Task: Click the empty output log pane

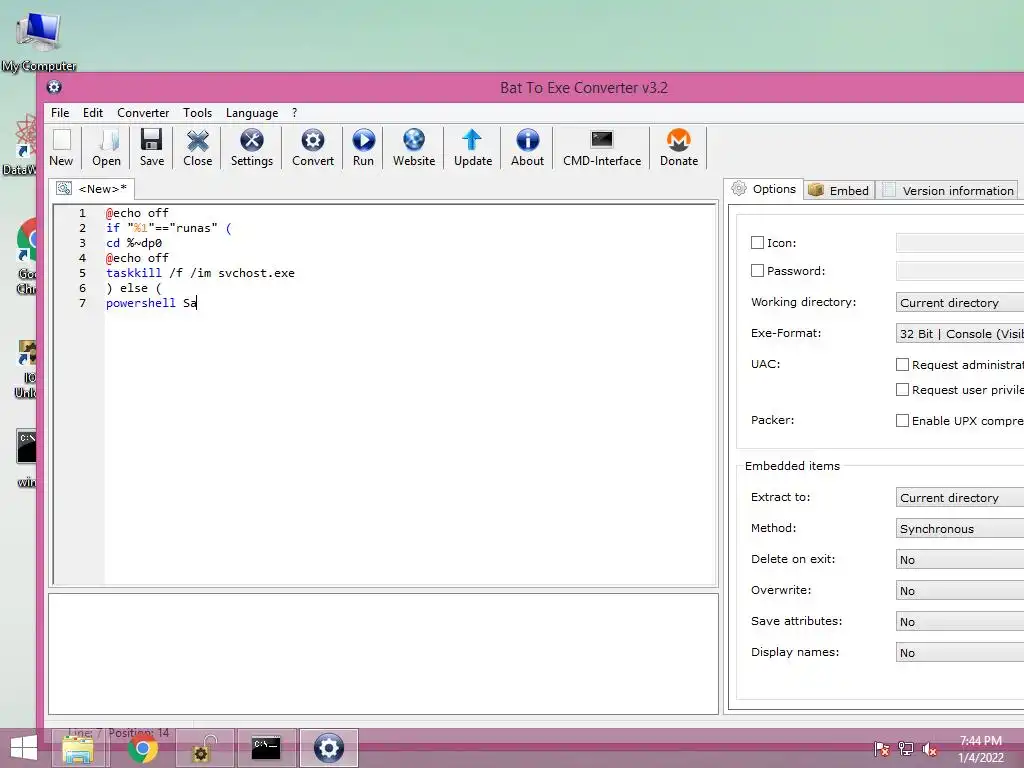Action: 383,654
